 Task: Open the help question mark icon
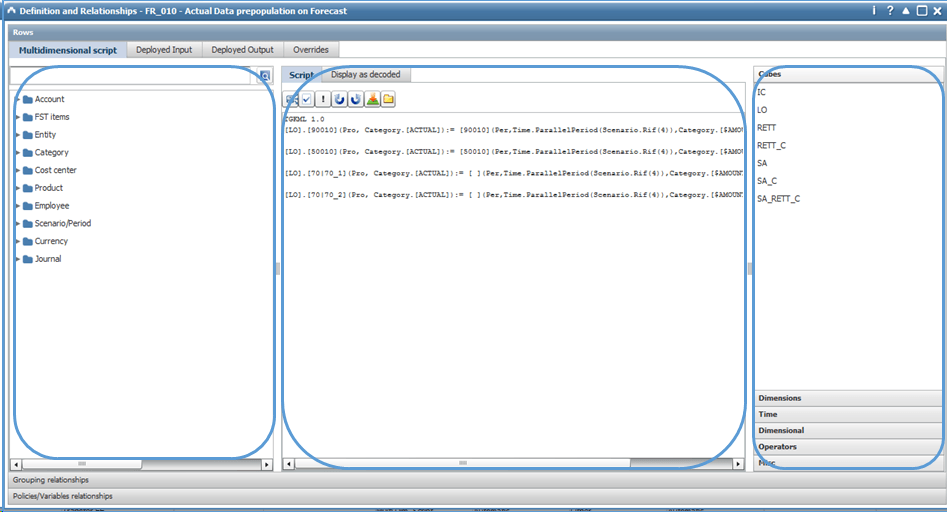pyautogui.click(x=890, y=11)
